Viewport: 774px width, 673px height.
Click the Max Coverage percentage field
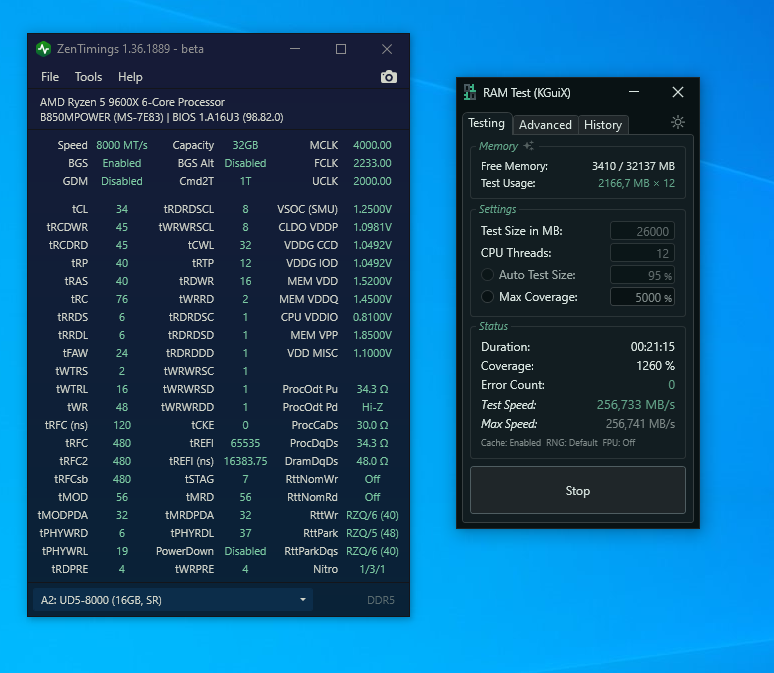642,297
